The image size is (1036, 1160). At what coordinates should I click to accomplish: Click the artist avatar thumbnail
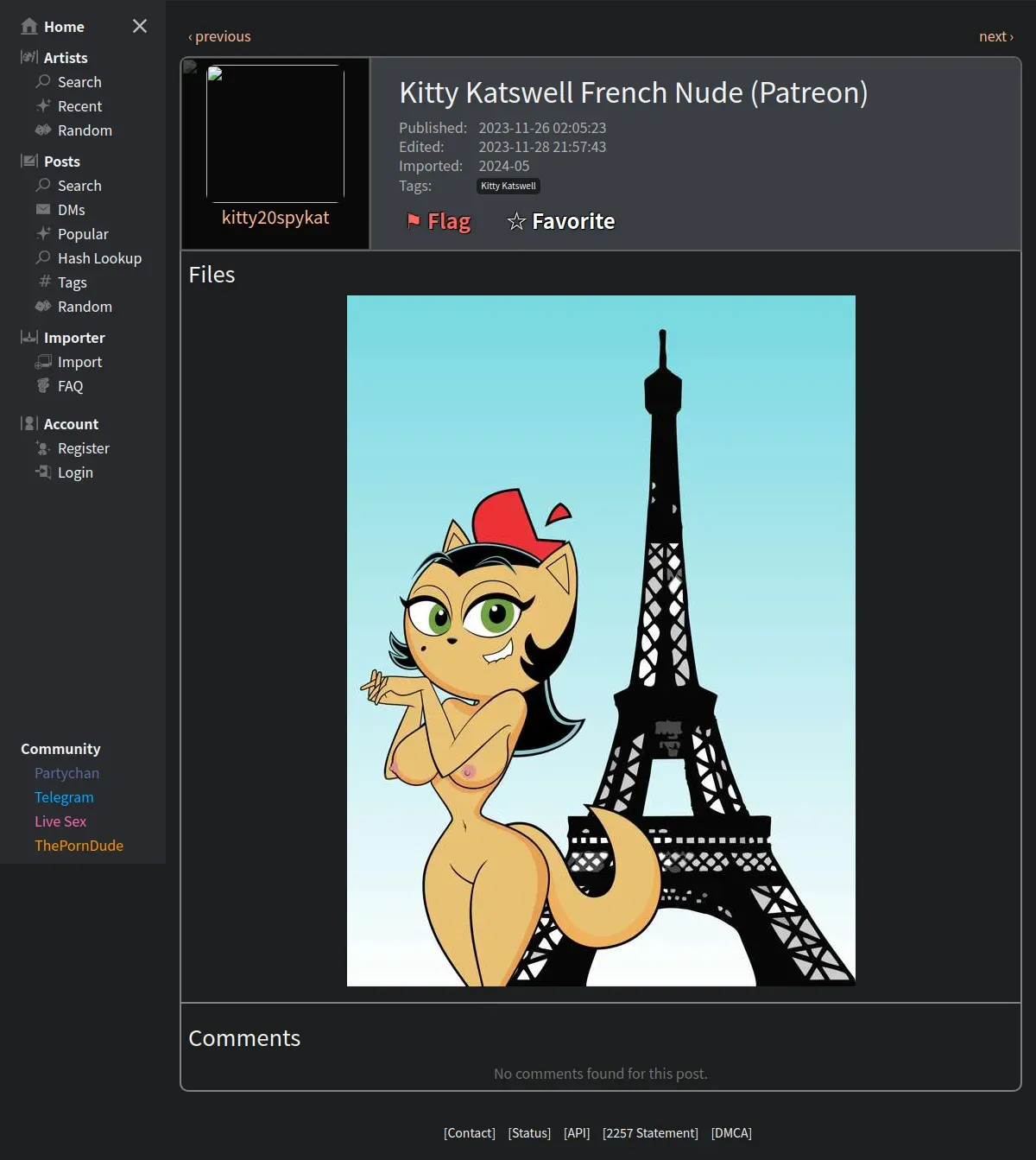click(275, 132)
